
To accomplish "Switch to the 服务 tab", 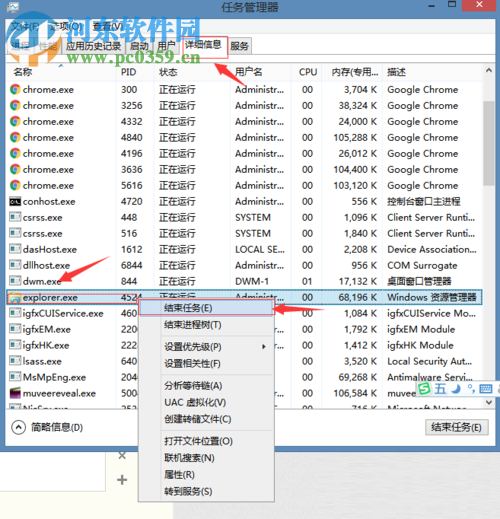I will coord(240,46).
